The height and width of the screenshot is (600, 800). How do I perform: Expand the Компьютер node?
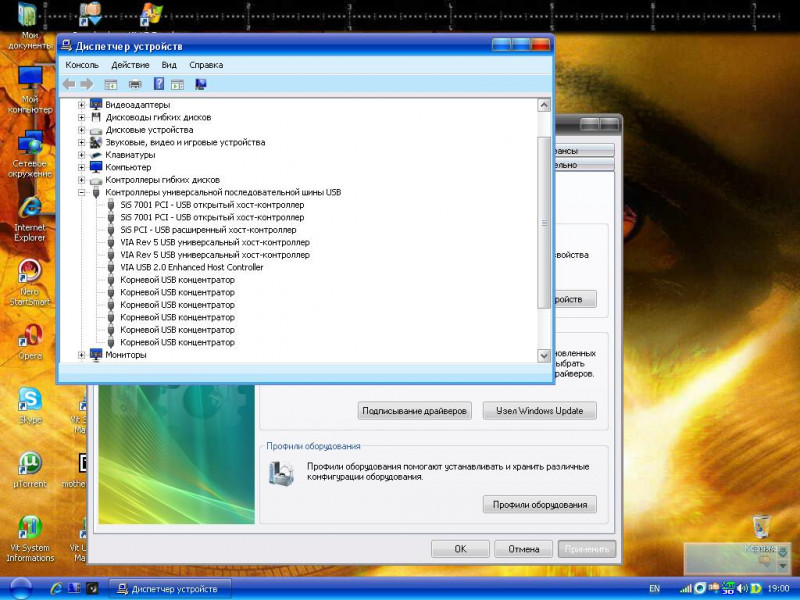(81, 167)
